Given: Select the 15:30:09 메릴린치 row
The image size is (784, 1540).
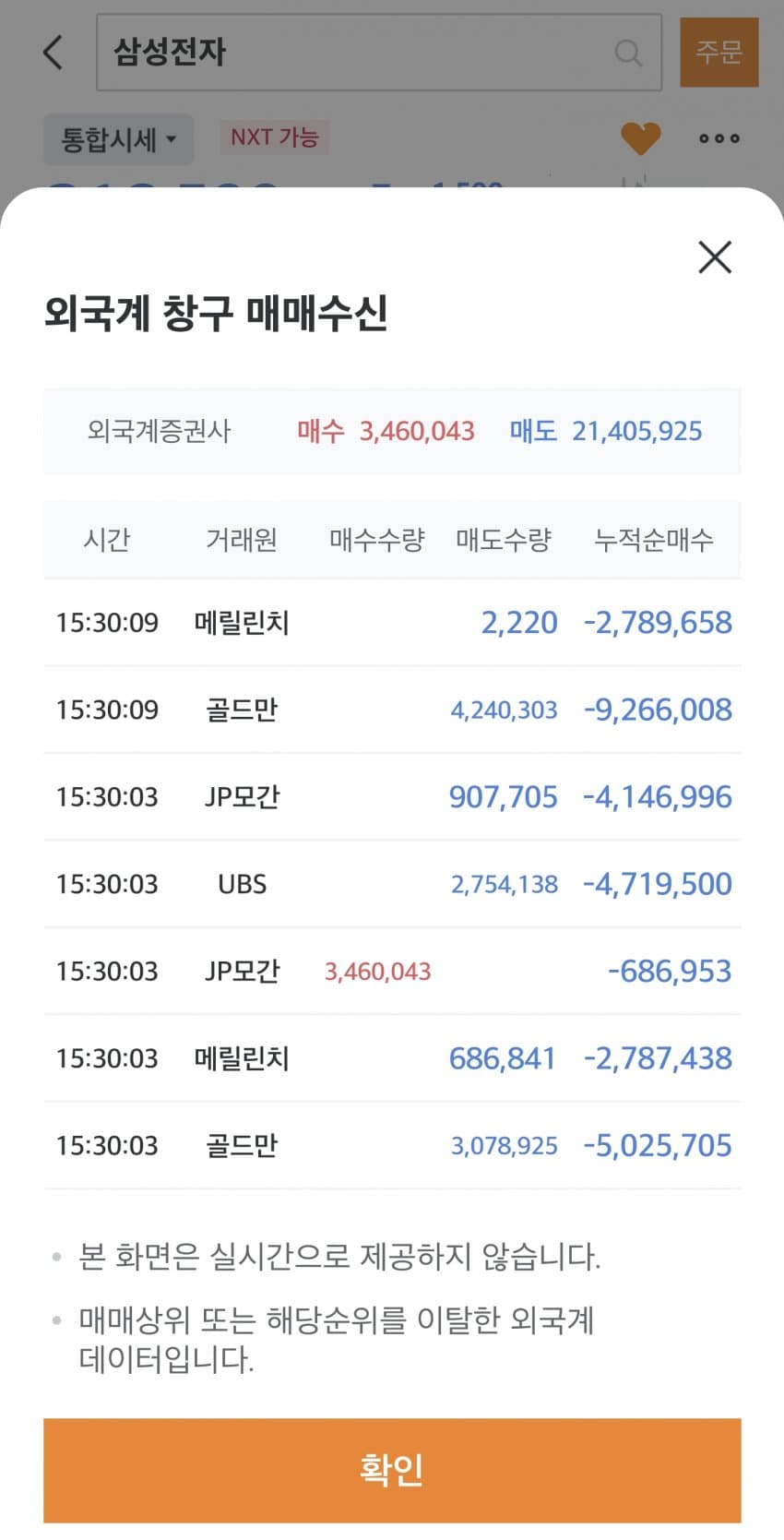Looking at the screenshot, I should pyautogui.click(x=392, y=623).
